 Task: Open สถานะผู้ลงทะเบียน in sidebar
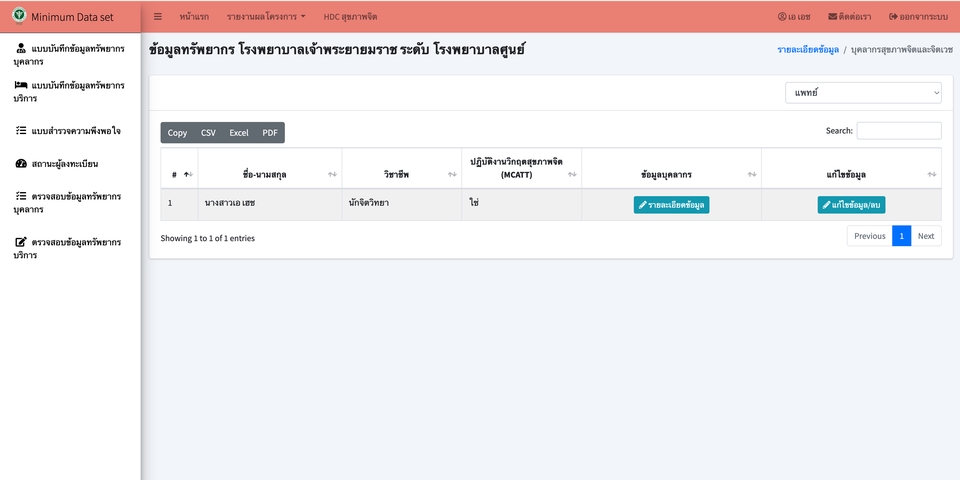[57, 163]
